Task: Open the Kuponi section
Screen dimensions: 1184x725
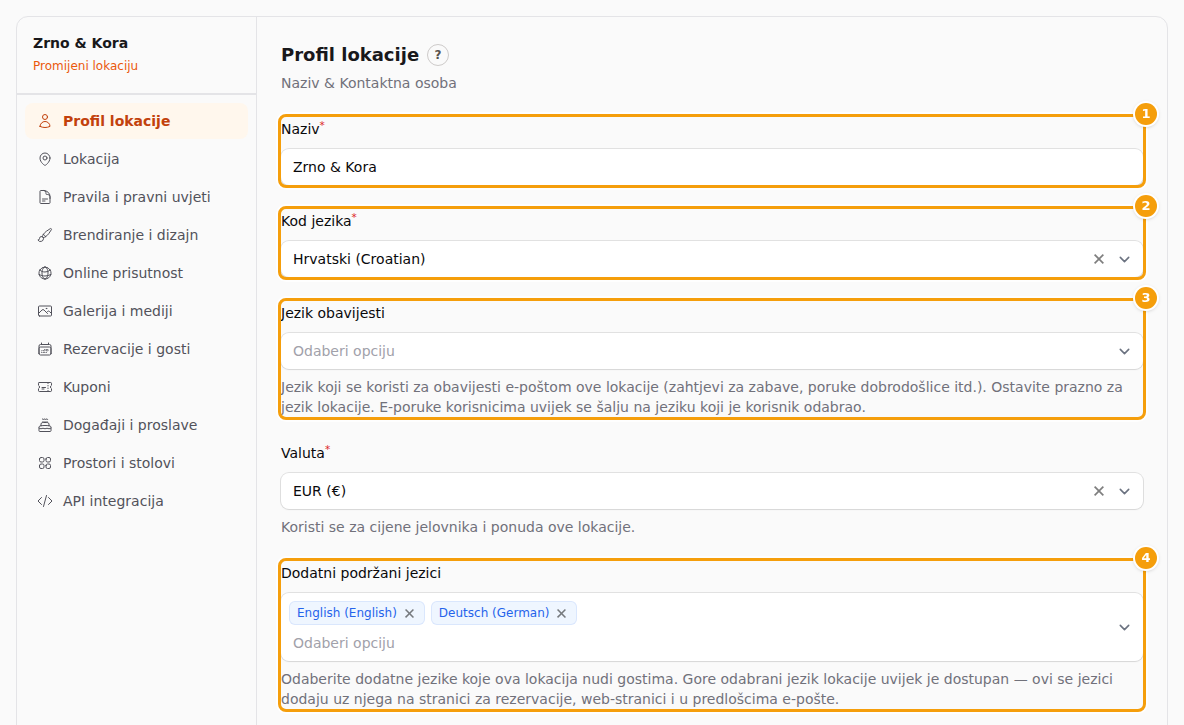Action: [x=137, y=387]
